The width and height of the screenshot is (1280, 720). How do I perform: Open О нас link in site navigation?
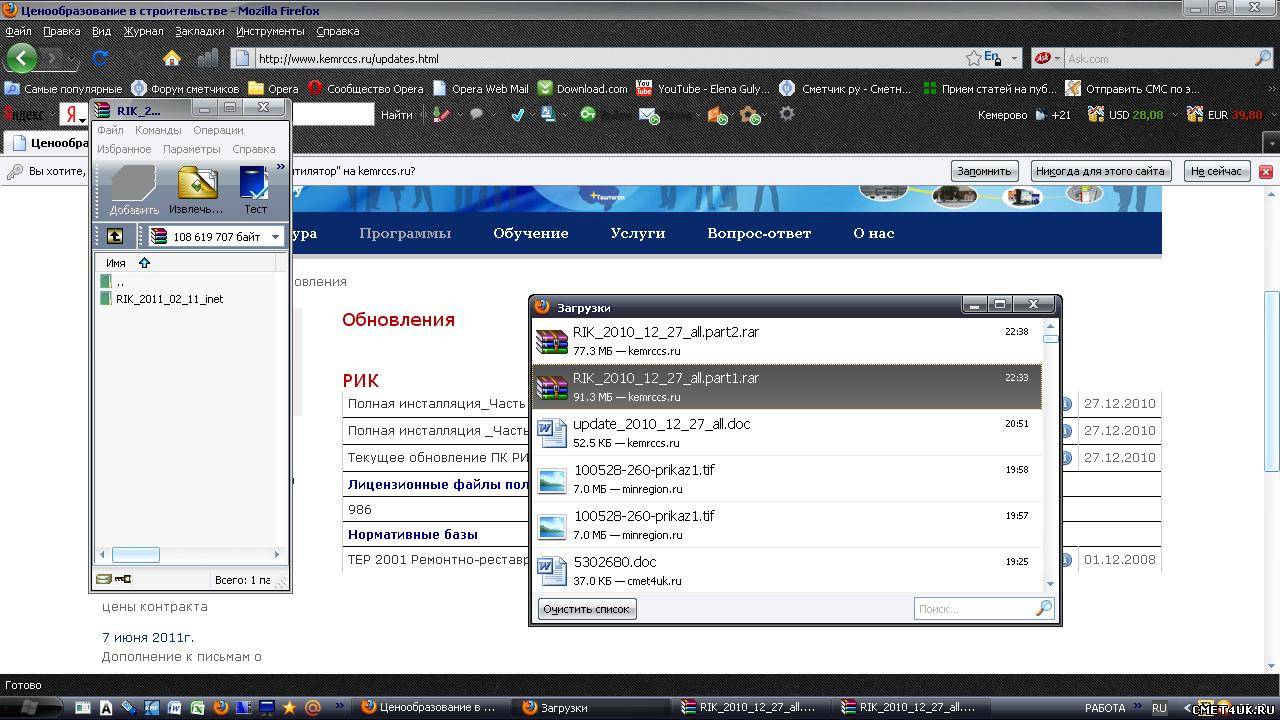coord(873,233)
